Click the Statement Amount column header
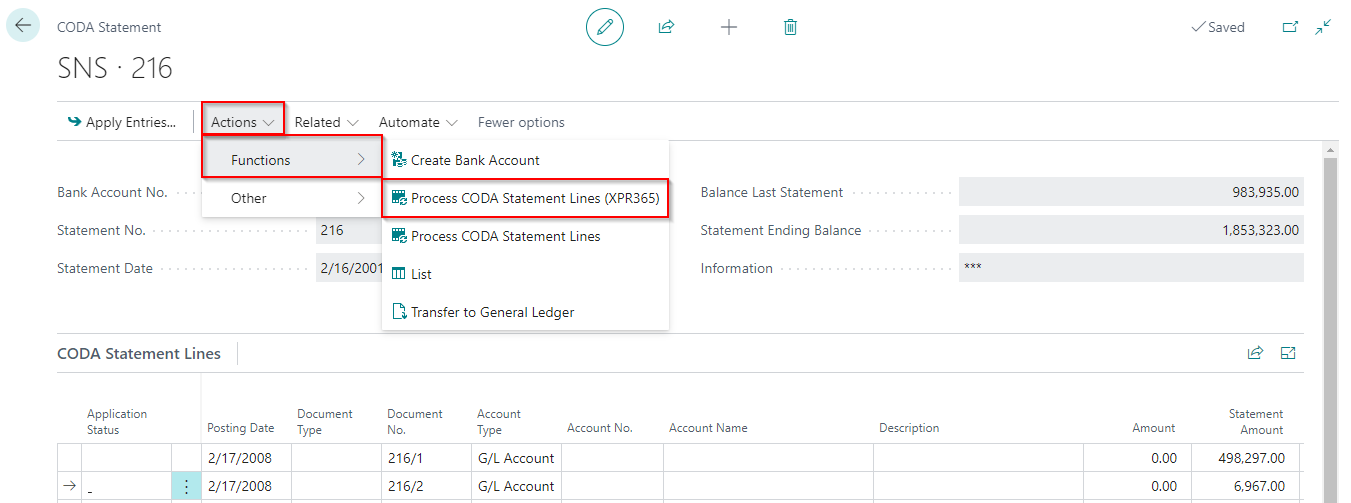 (x=1255, y=421)
